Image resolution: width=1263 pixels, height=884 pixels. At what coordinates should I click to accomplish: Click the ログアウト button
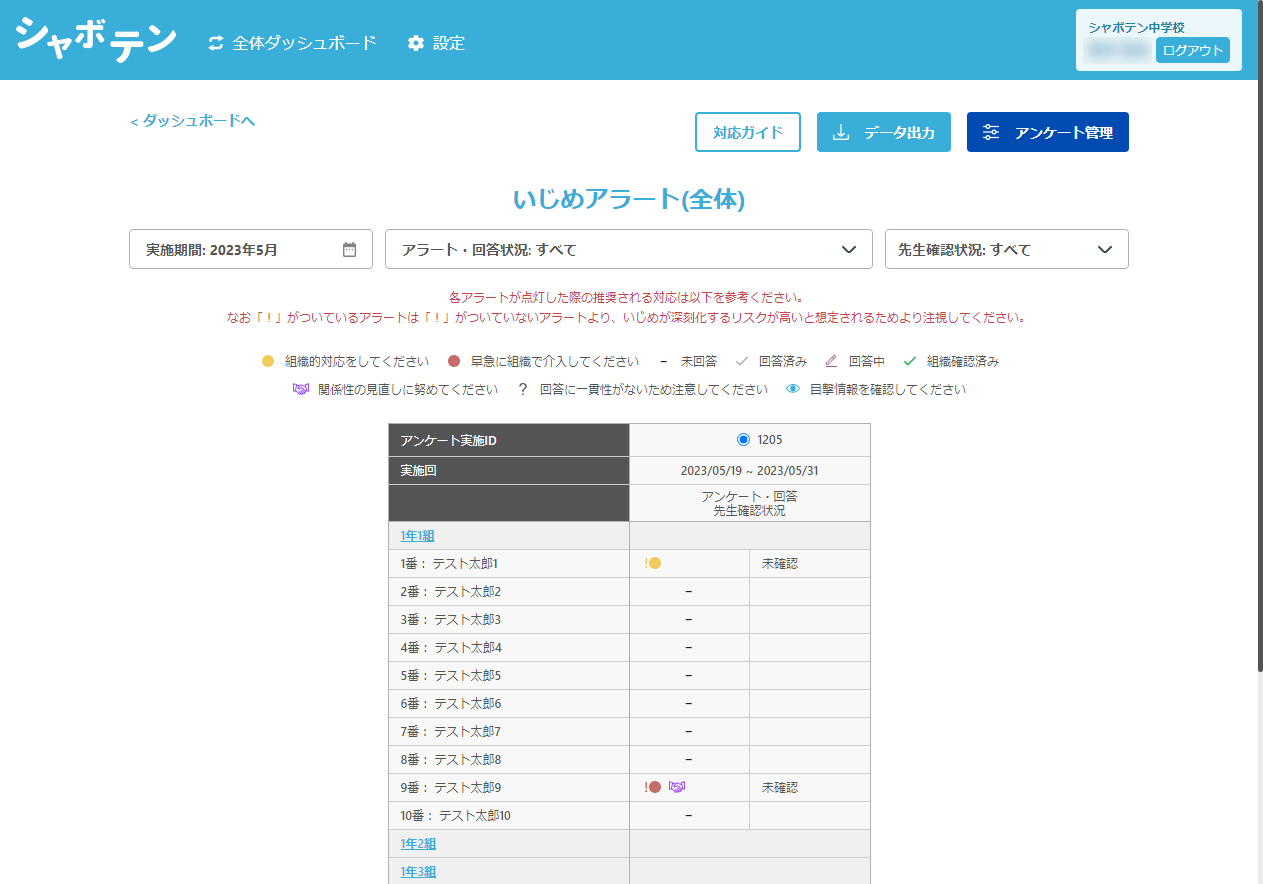pyautogui.click(x=1192, y=50)
